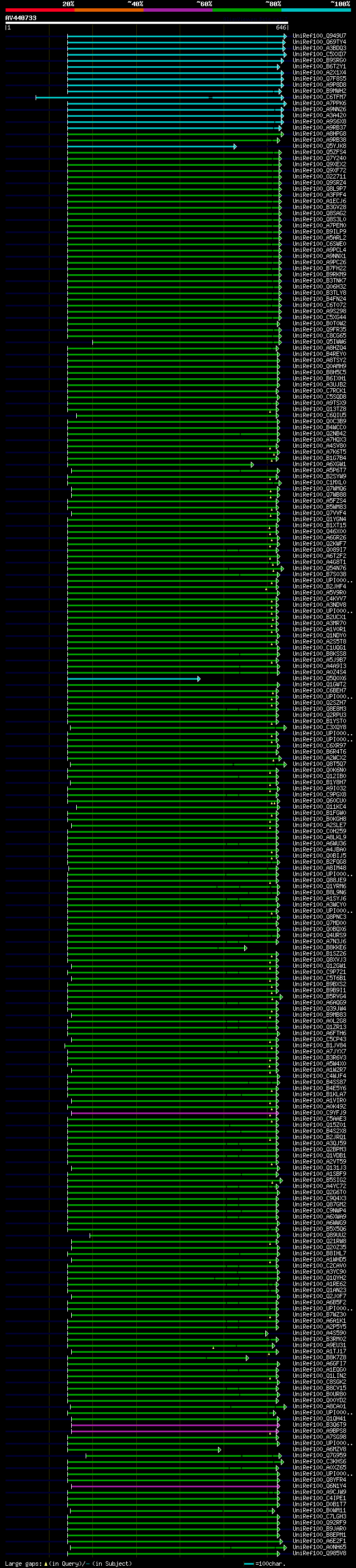Click the short green bar for UniRef100_B8K7Z8
The image size is (356, 1568).
click(x=159, y=1357)
